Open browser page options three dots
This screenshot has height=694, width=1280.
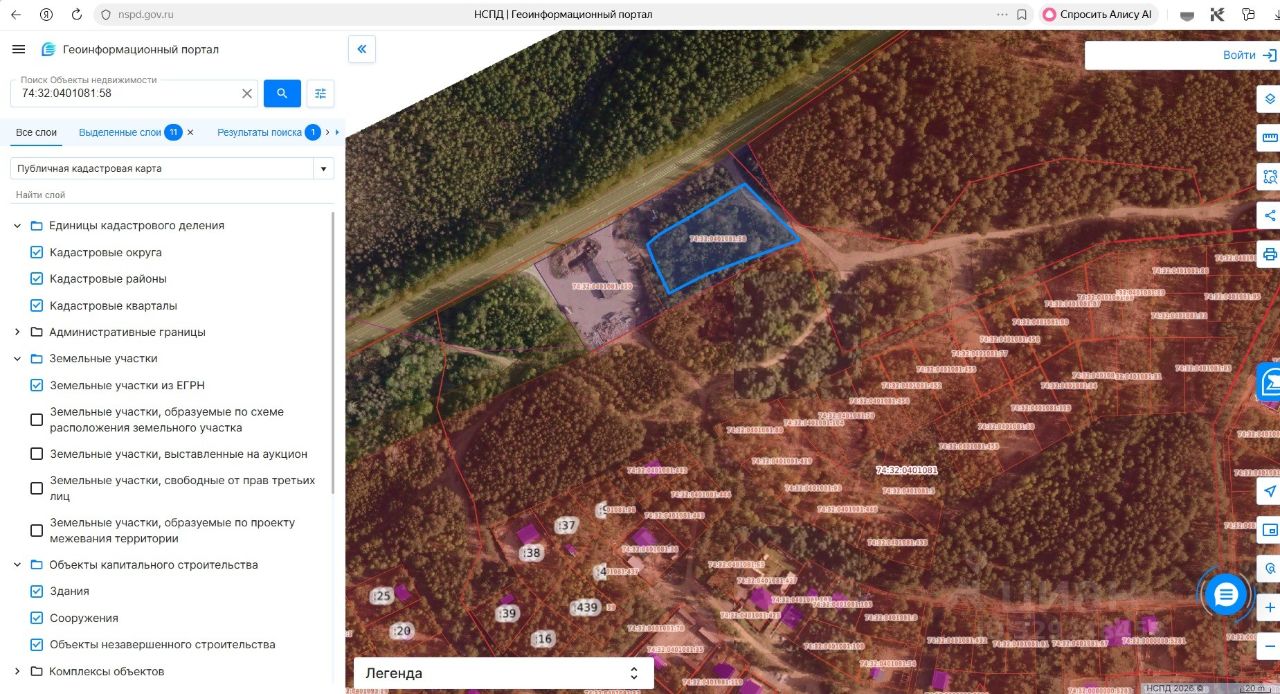click(x=1002, y=15)
